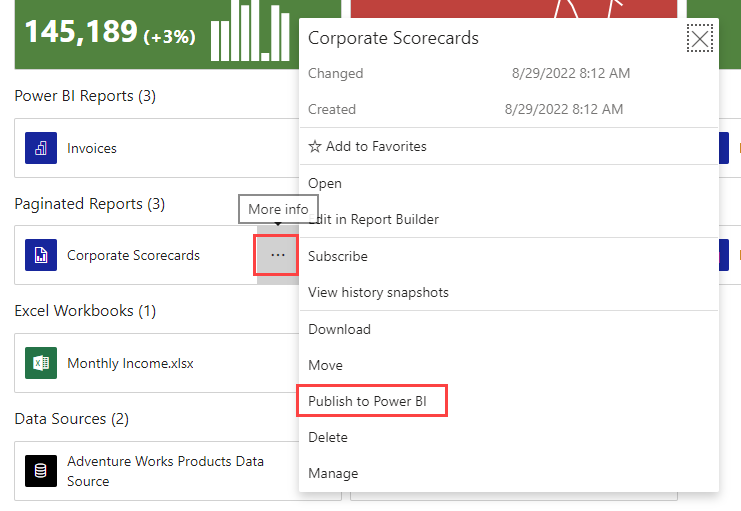Image resolution: width=741 pixels, height=511 pixels.
Task: Choose Edit in Report Builder
Action: tap(509, 219)
